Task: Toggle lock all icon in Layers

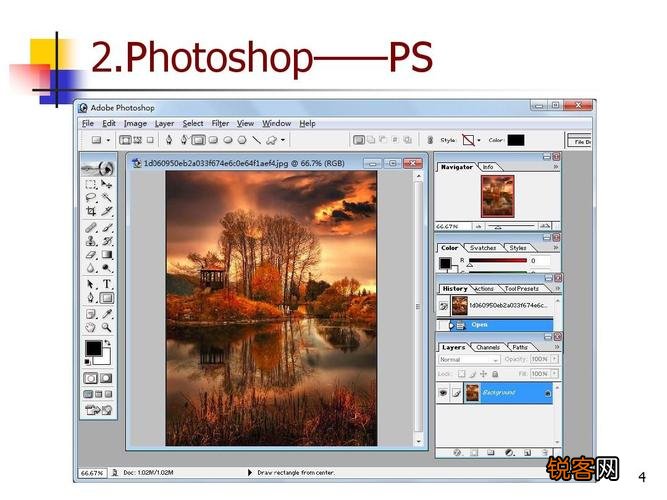Action: pyautogui.click(x=495, y=374)
